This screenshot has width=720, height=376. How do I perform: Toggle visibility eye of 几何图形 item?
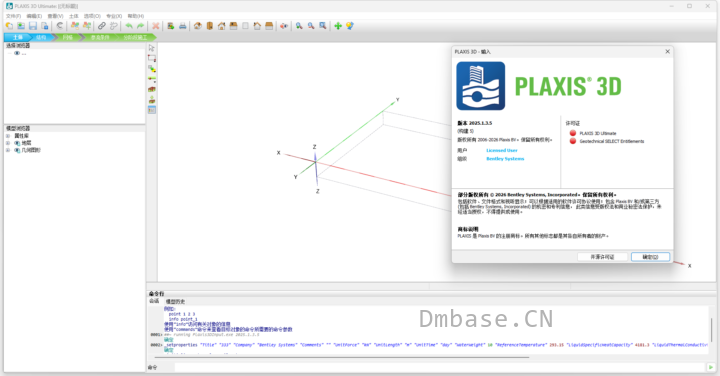coord(17,150)
